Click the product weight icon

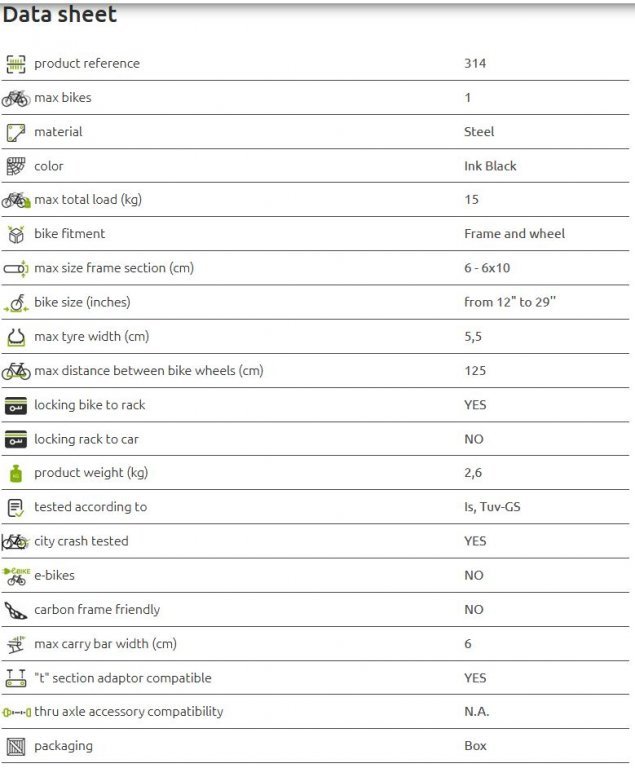coord(16,473)
